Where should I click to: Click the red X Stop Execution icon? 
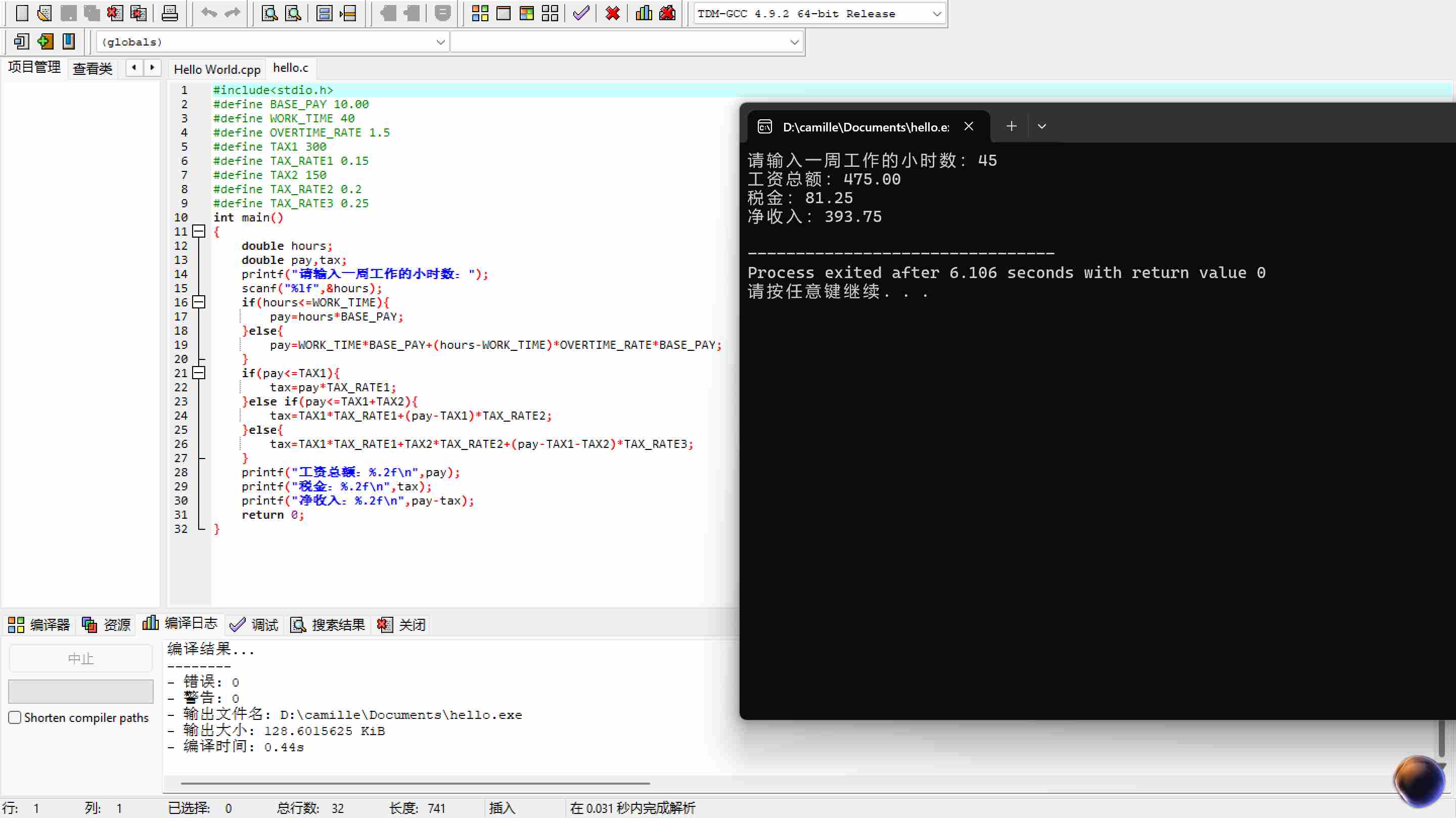(x=613, y=13)
